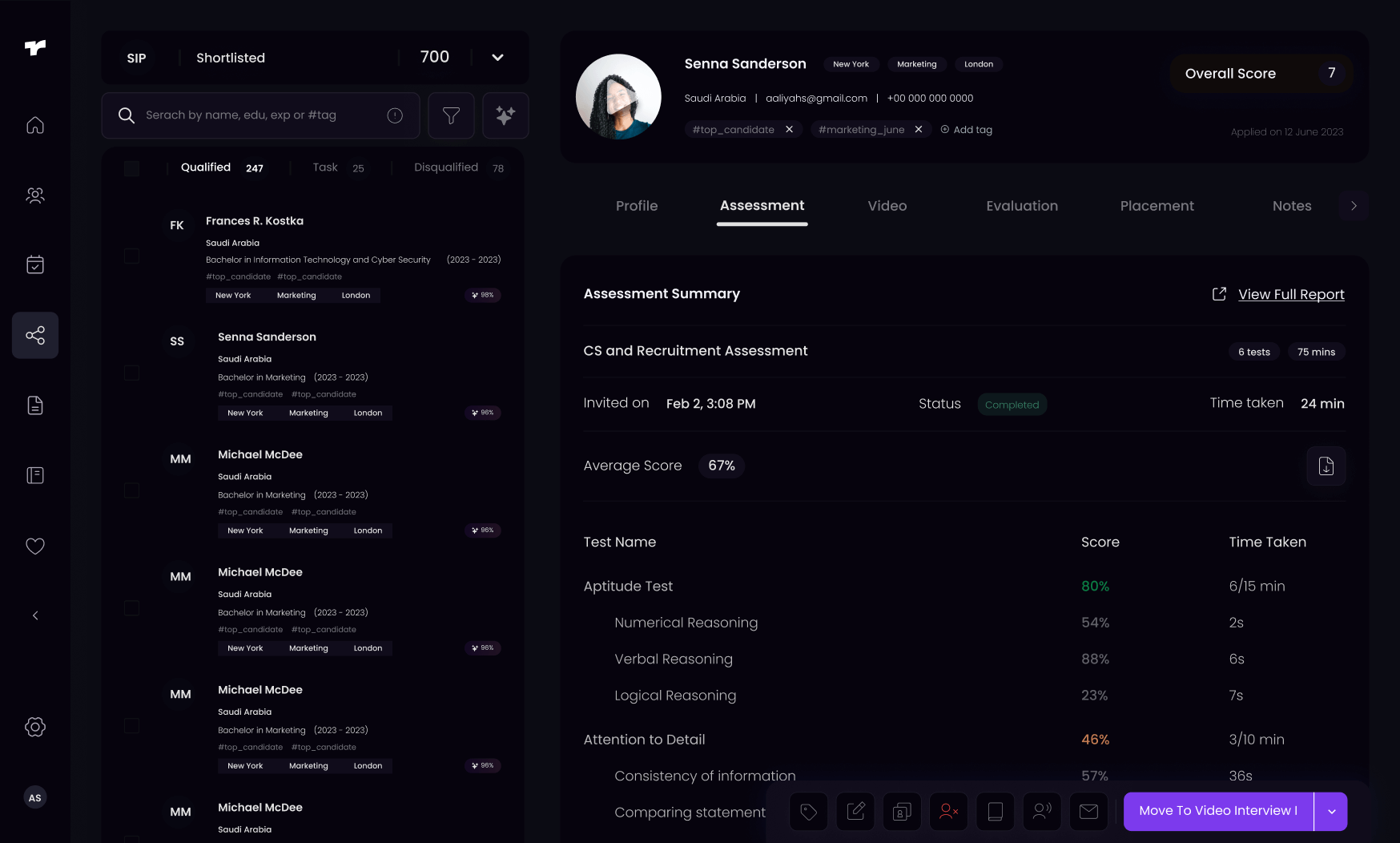Click the disqualify candidate icon
1400x843 pixels.
949,812
